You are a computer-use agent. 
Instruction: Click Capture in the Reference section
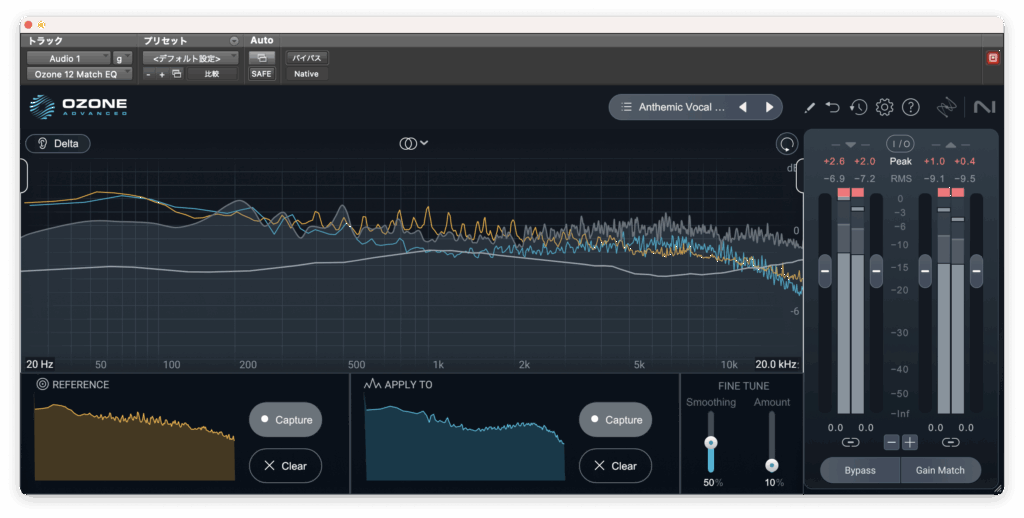[x=285, y=420]
